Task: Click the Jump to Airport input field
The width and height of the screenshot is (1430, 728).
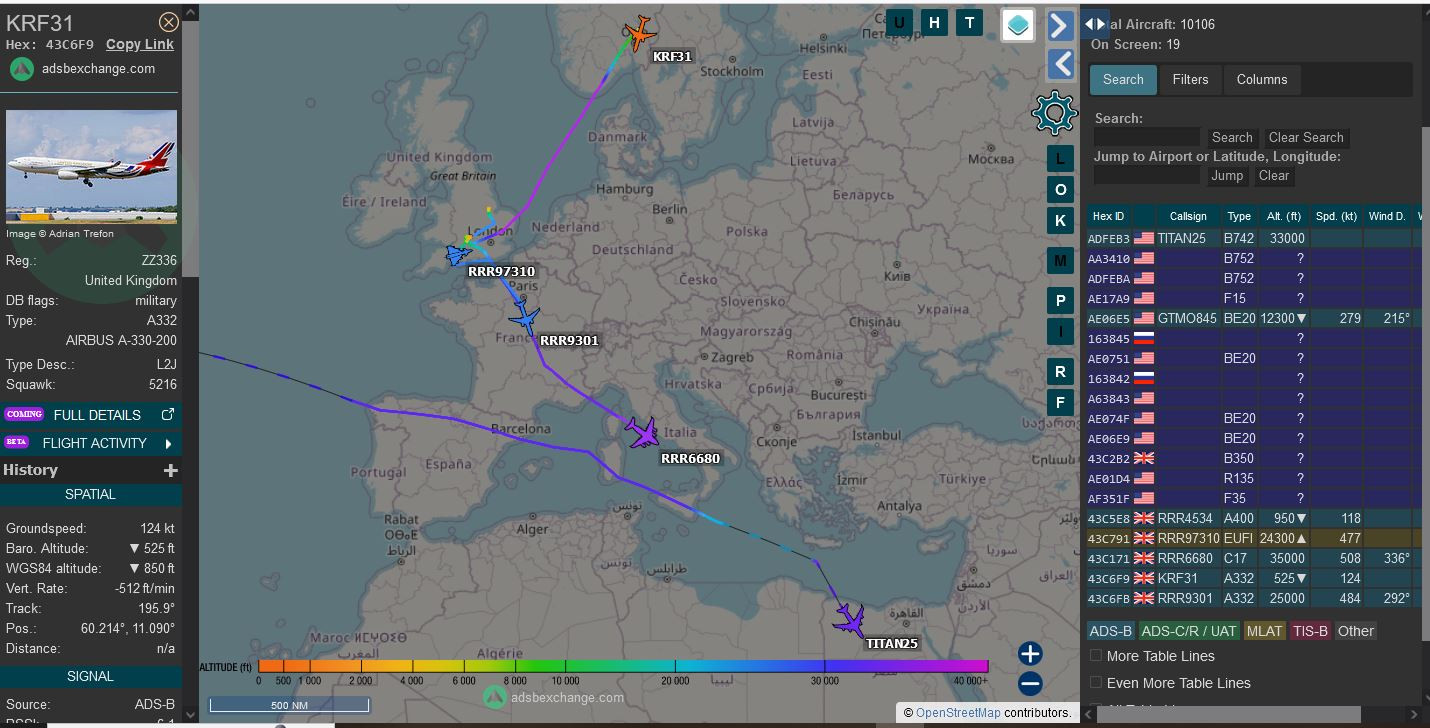Action: pyautogui.click(x=1146, y=176)
